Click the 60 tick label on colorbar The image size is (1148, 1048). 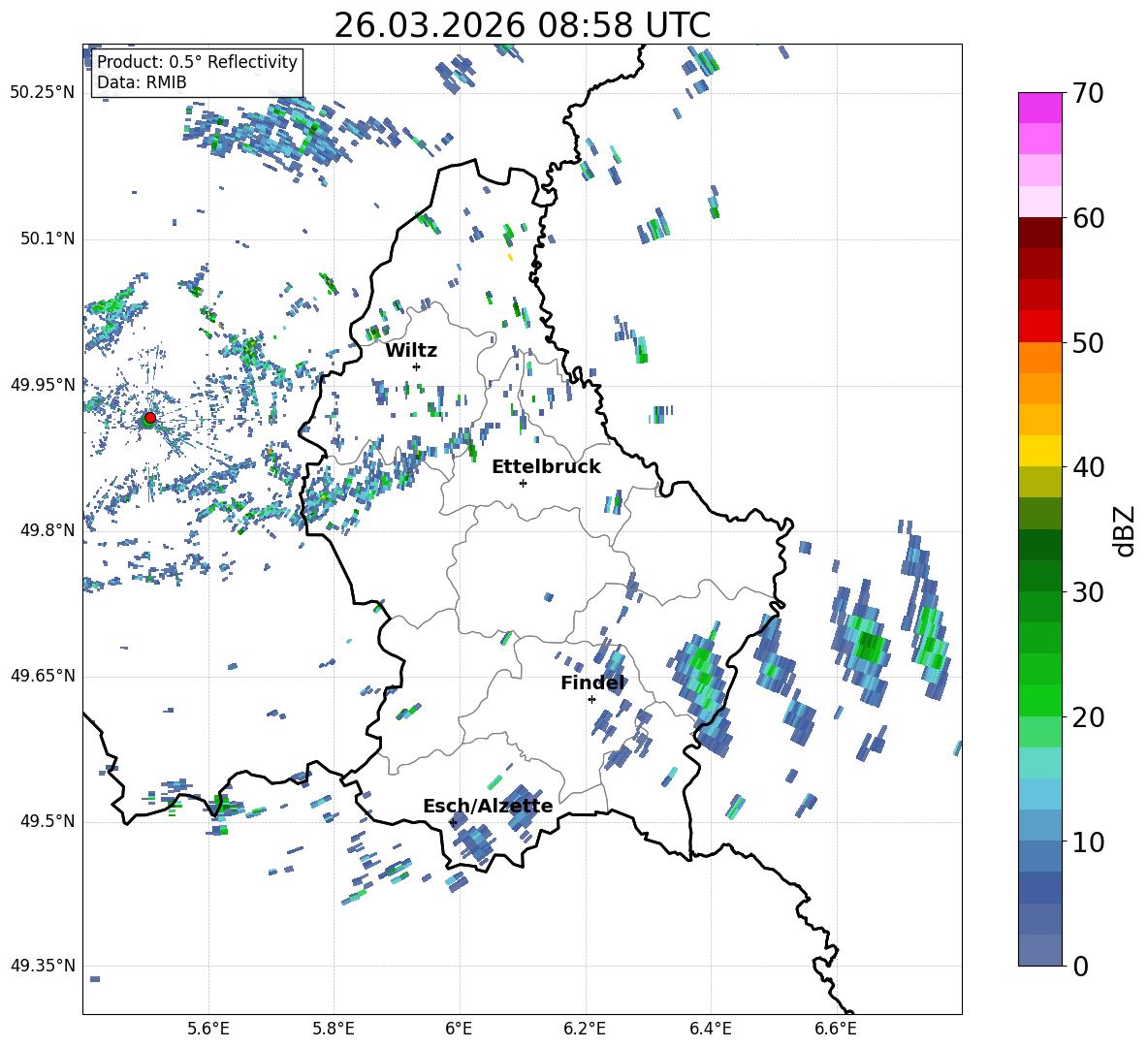(1091, 218)
